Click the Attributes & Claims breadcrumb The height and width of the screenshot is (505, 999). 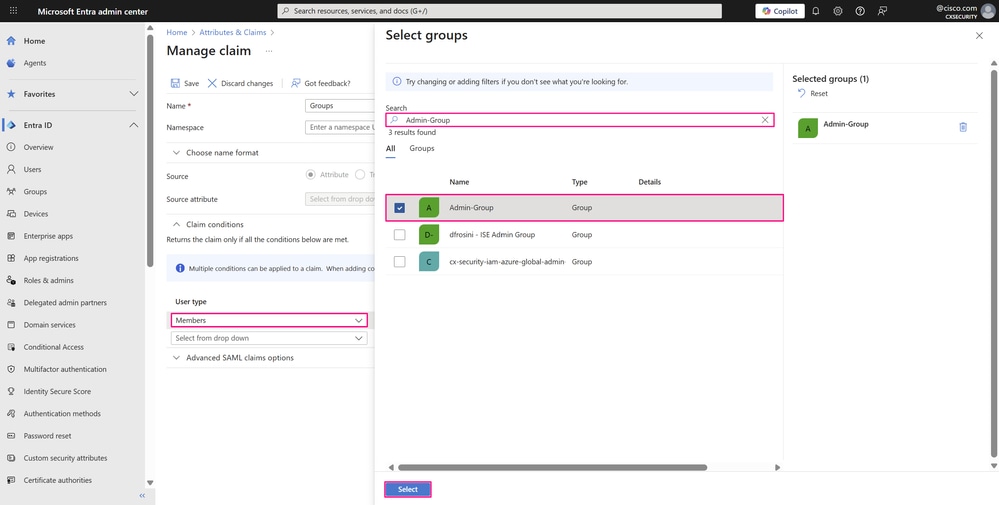click(233, 32)
